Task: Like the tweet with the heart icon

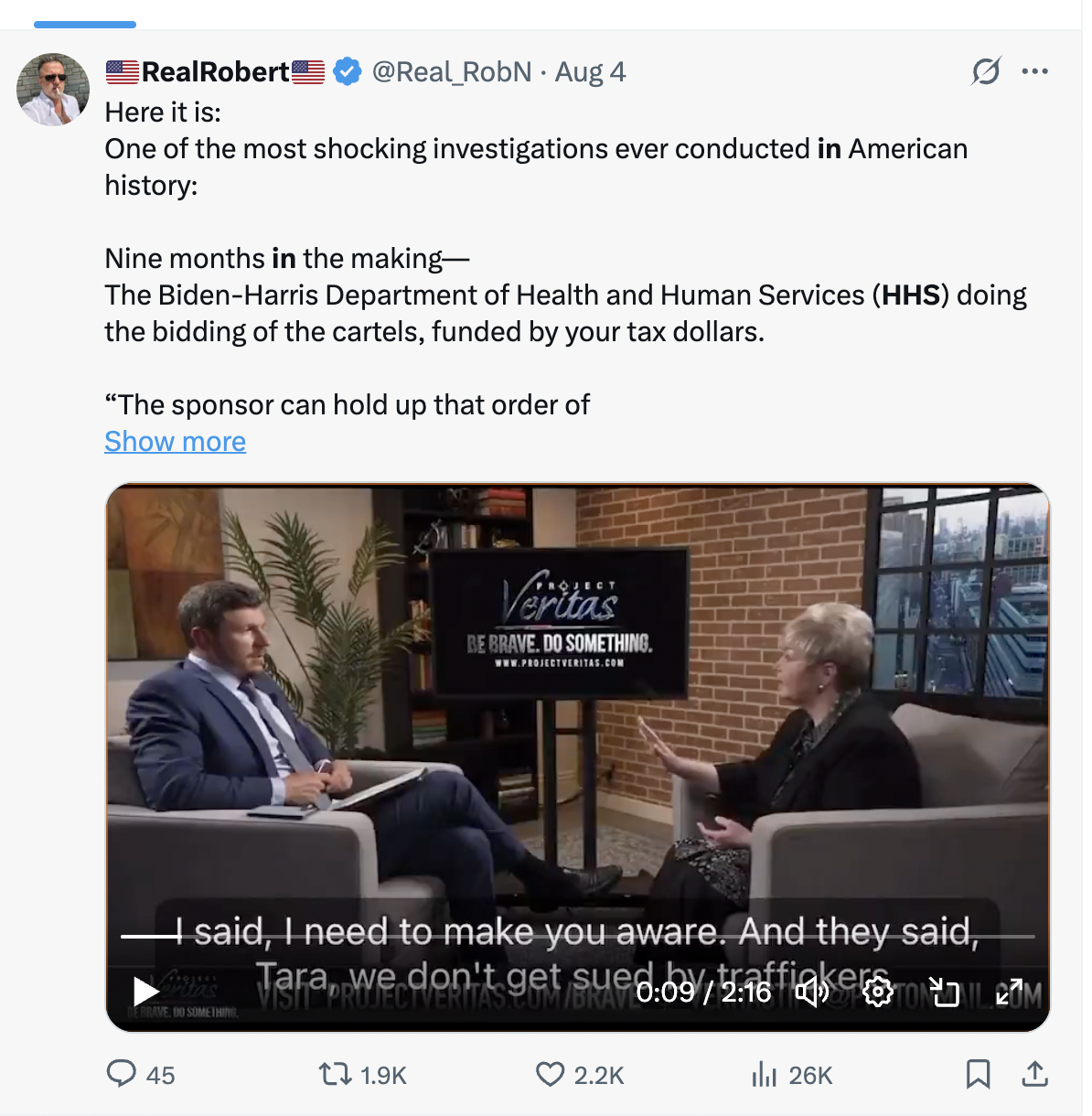Action: (x=550, y=1074)
